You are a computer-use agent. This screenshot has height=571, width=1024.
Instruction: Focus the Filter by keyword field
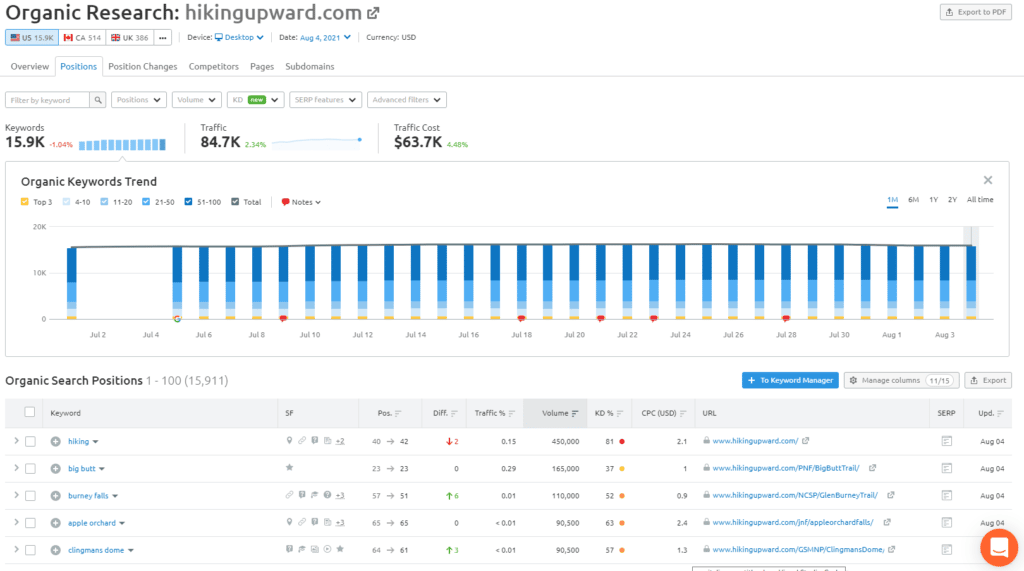click(48, 100)
